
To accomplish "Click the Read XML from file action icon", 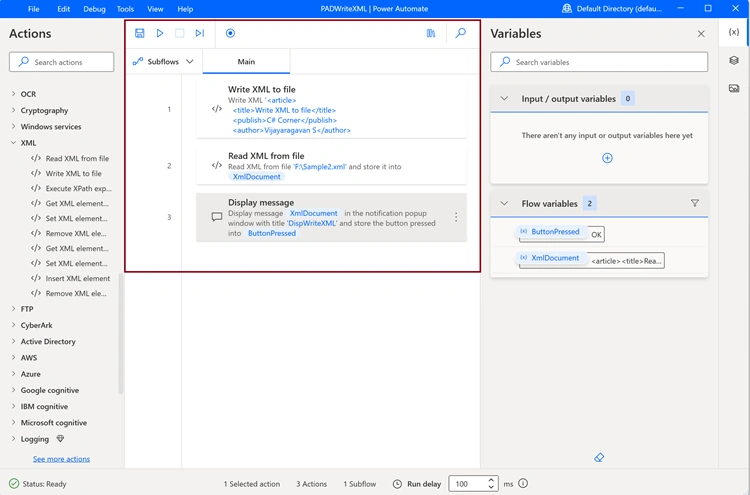I will pos(217,165).
